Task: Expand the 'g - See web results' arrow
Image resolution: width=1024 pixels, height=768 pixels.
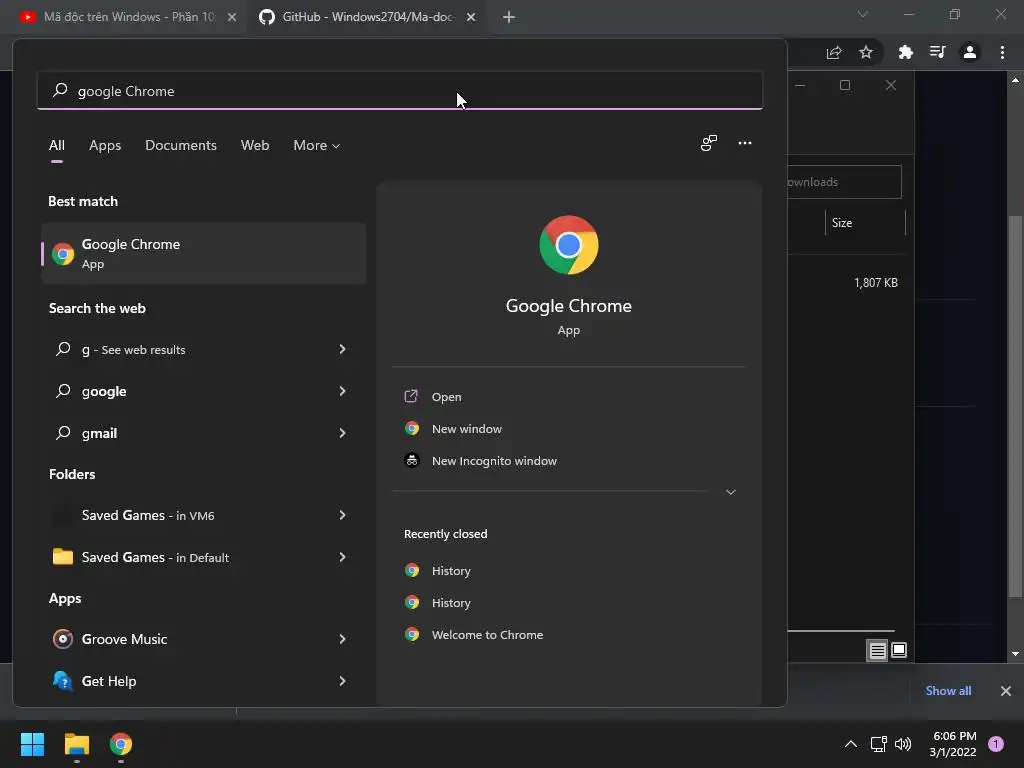Action: click(x=342, y=349)
